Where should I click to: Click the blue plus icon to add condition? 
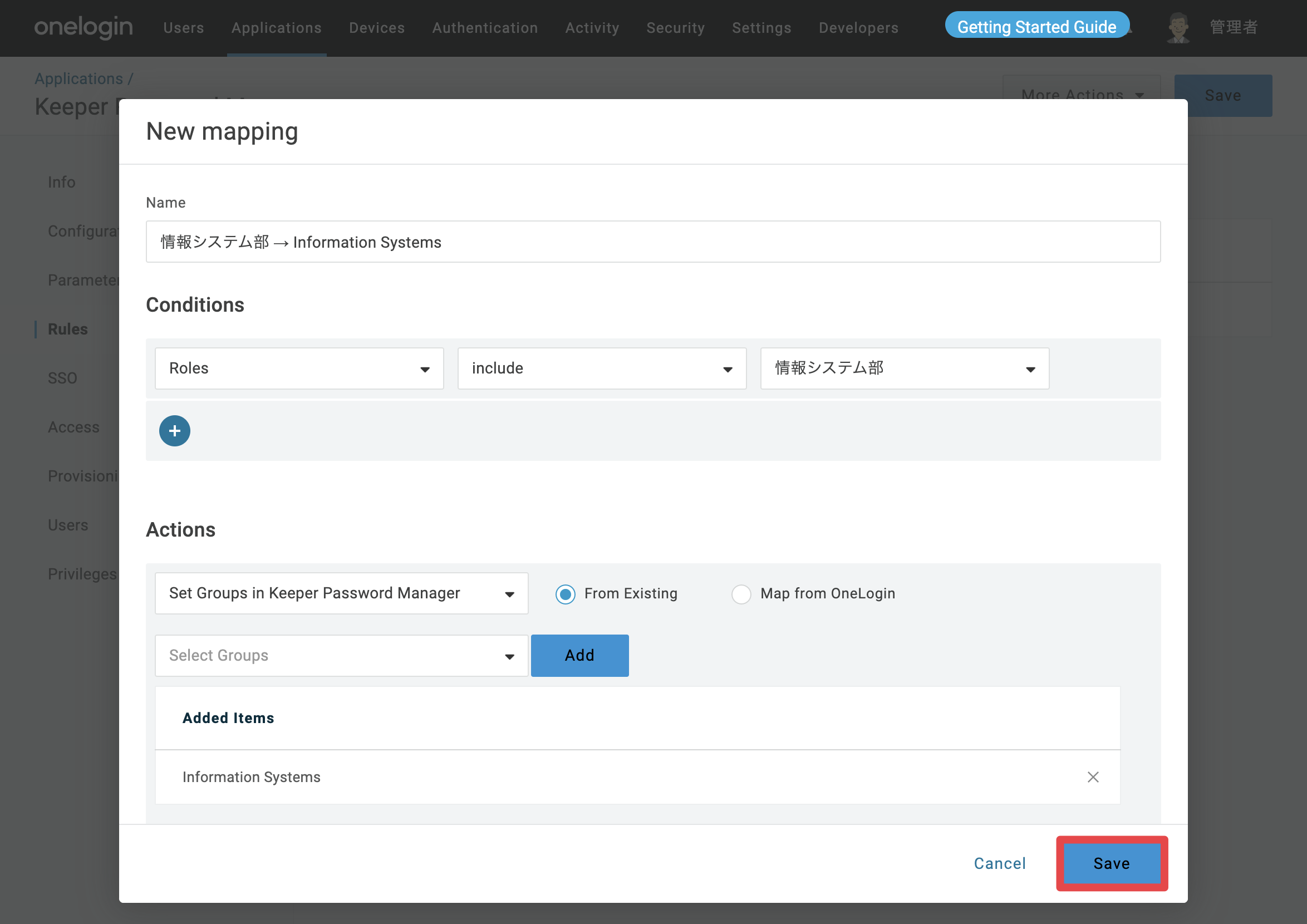click(x=174, y=431)
